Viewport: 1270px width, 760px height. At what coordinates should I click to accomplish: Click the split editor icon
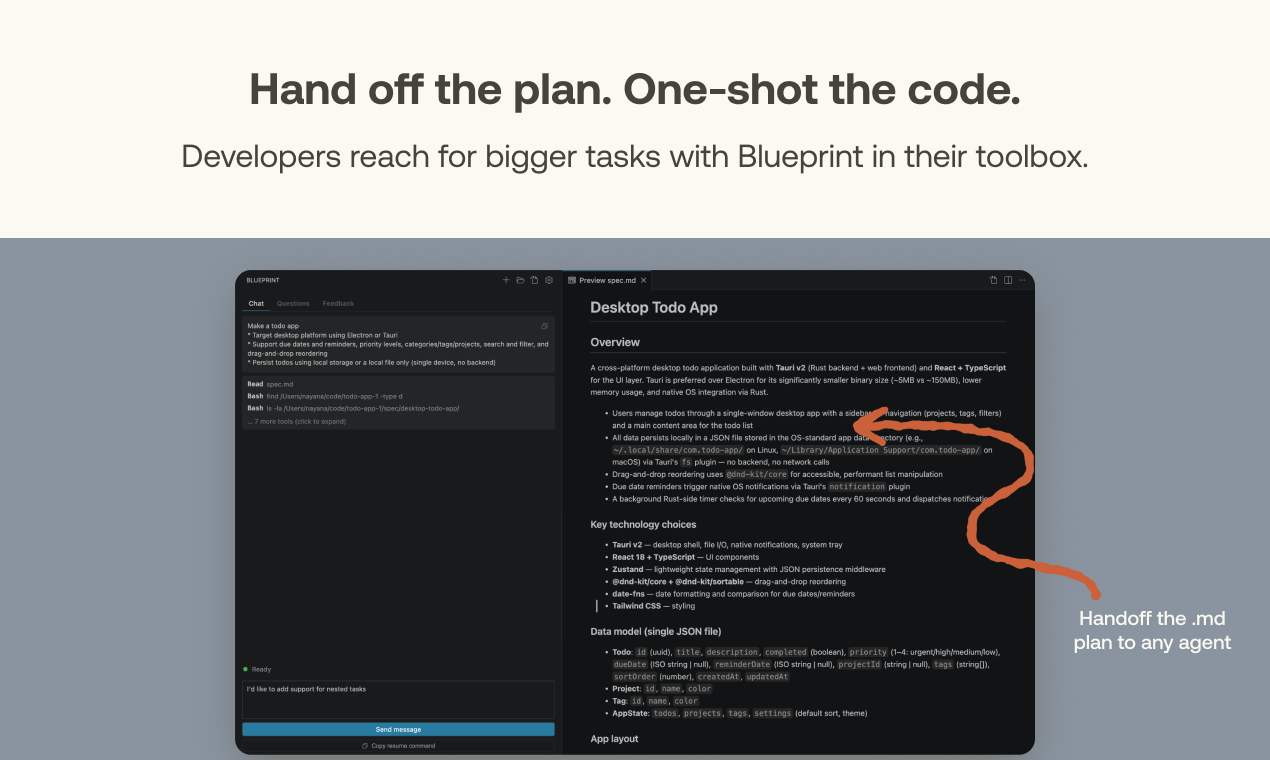[x=1008, y=280]
